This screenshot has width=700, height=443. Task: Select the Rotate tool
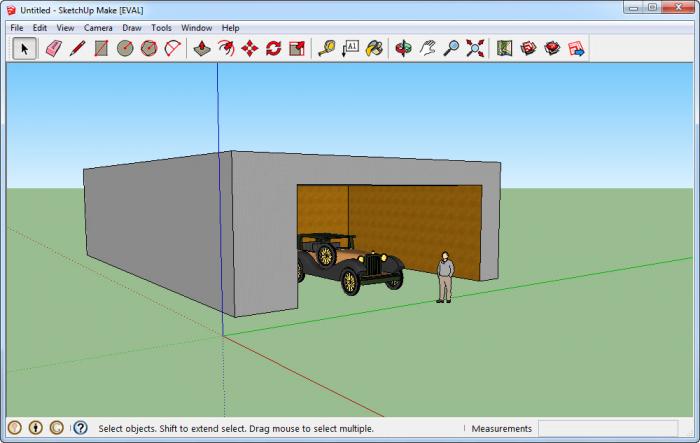tap(273, 48)
